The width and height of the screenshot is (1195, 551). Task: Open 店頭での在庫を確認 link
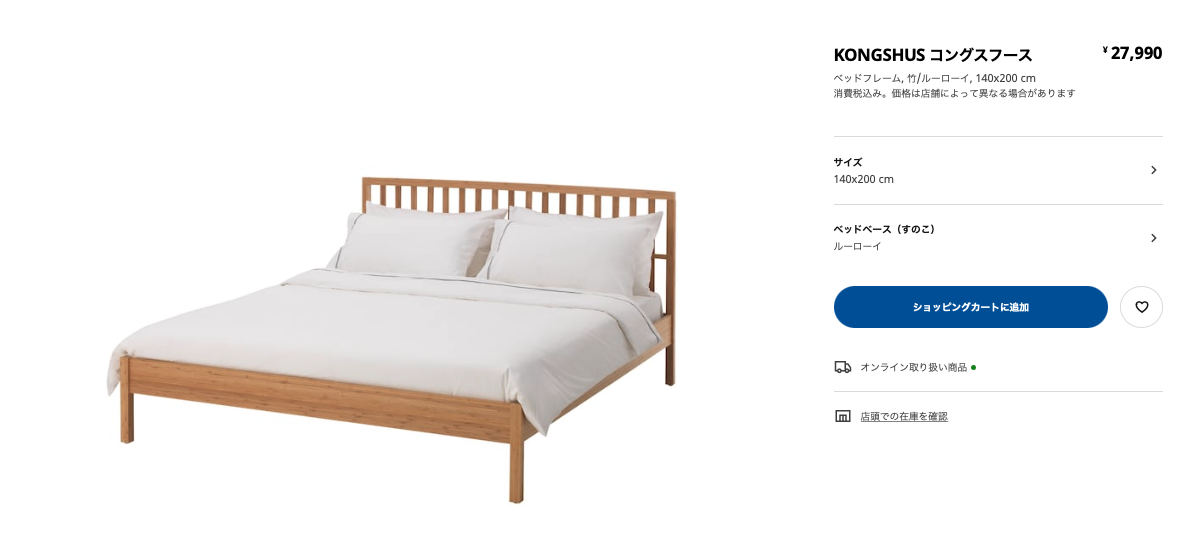point(904,417)
